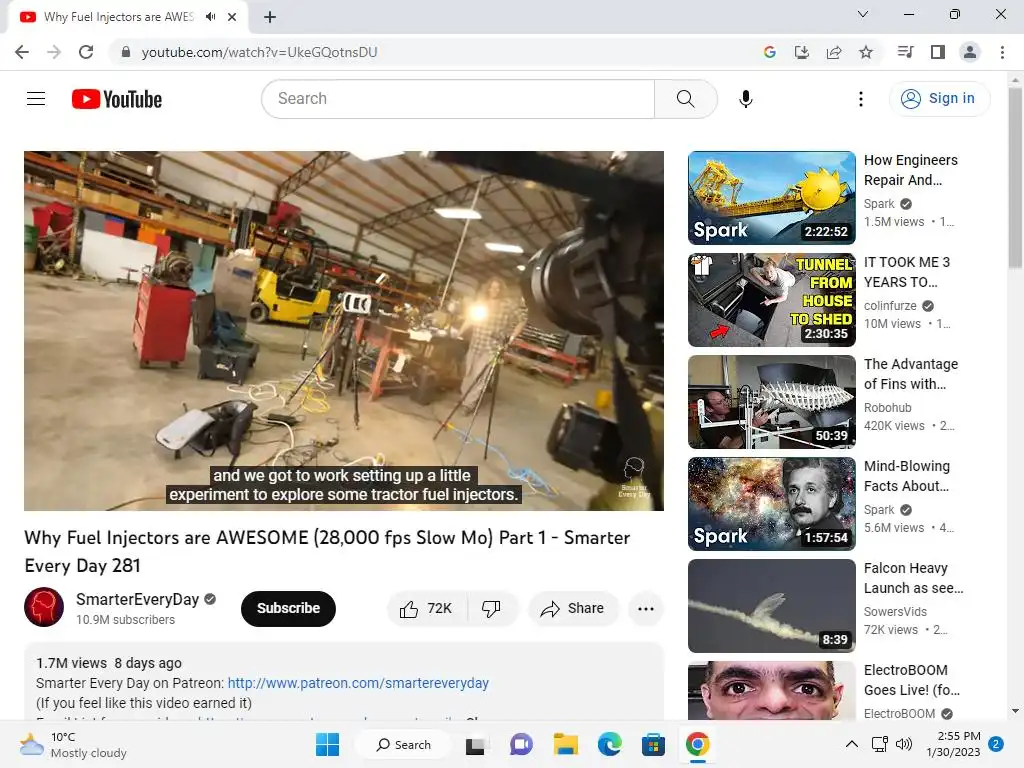Open SowersVids channel name
Image resolution: width=1024 pixels, height=768 pixels.
(895, 611)
